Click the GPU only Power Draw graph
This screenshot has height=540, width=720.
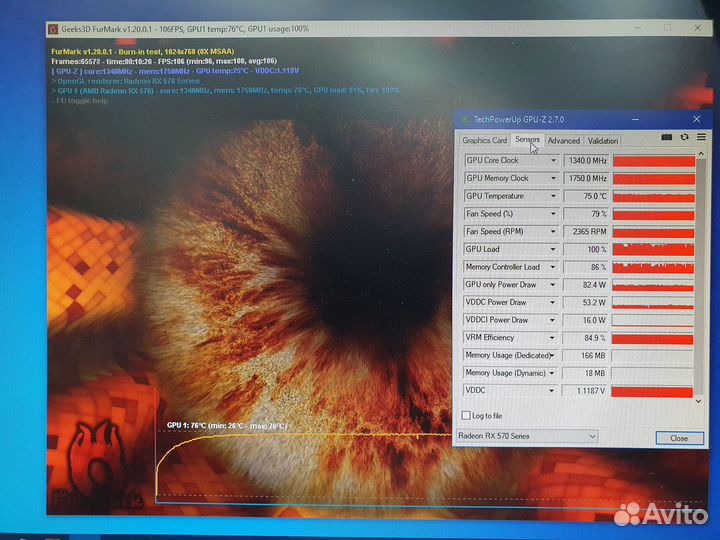[652, 285]
